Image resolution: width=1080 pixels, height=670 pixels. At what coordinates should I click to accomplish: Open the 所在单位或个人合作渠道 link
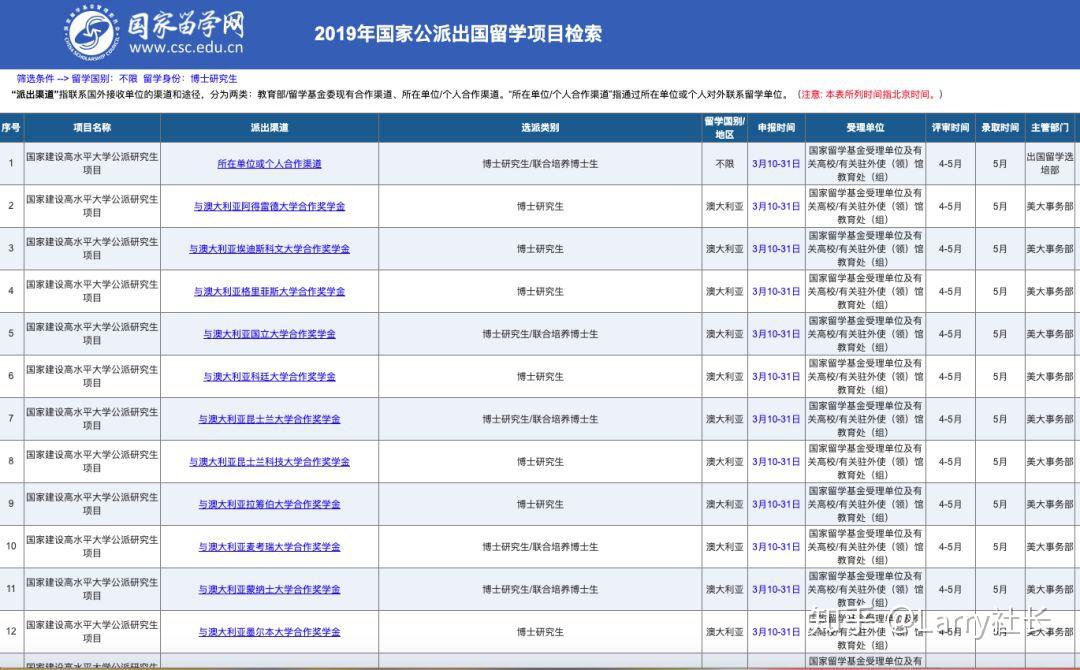coord(269,164)
